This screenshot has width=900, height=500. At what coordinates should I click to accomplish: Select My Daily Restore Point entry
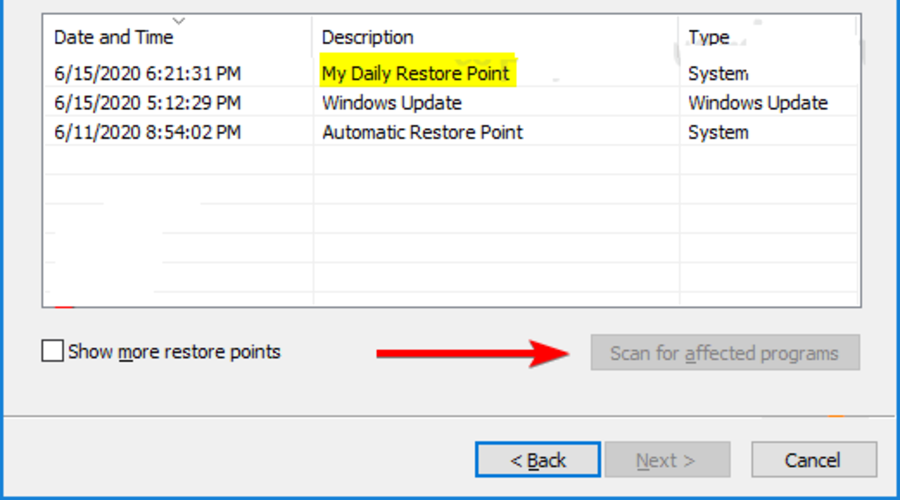(416, 73)
